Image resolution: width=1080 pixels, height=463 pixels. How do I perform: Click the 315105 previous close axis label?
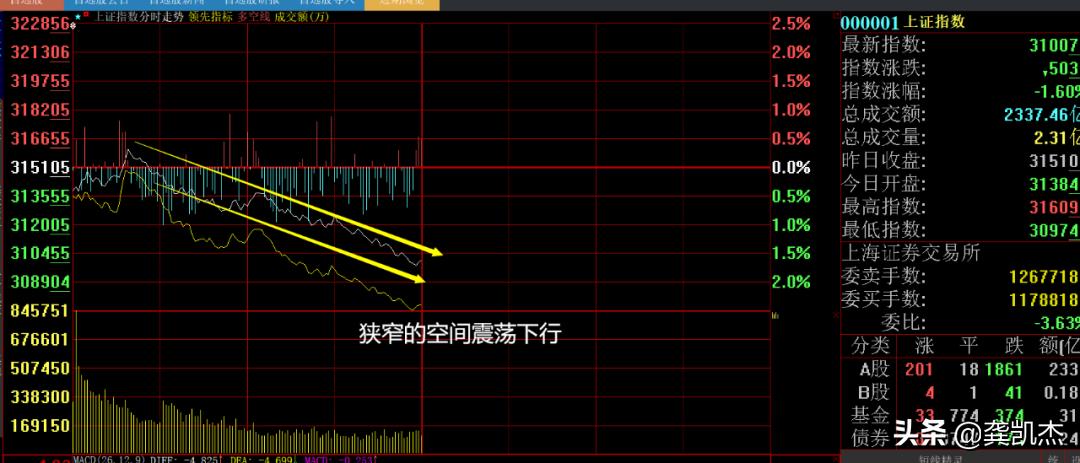click(x=40, y=167)
